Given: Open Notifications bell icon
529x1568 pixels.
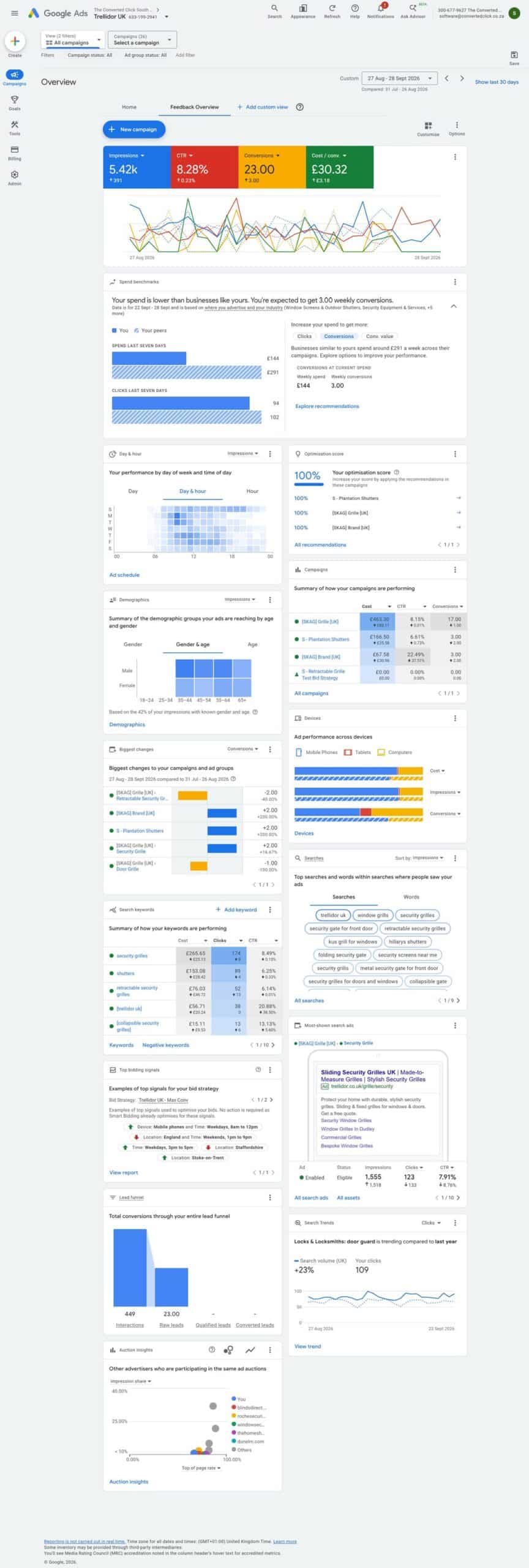Looking at the screenshot, I should click(x=380, y=9).
